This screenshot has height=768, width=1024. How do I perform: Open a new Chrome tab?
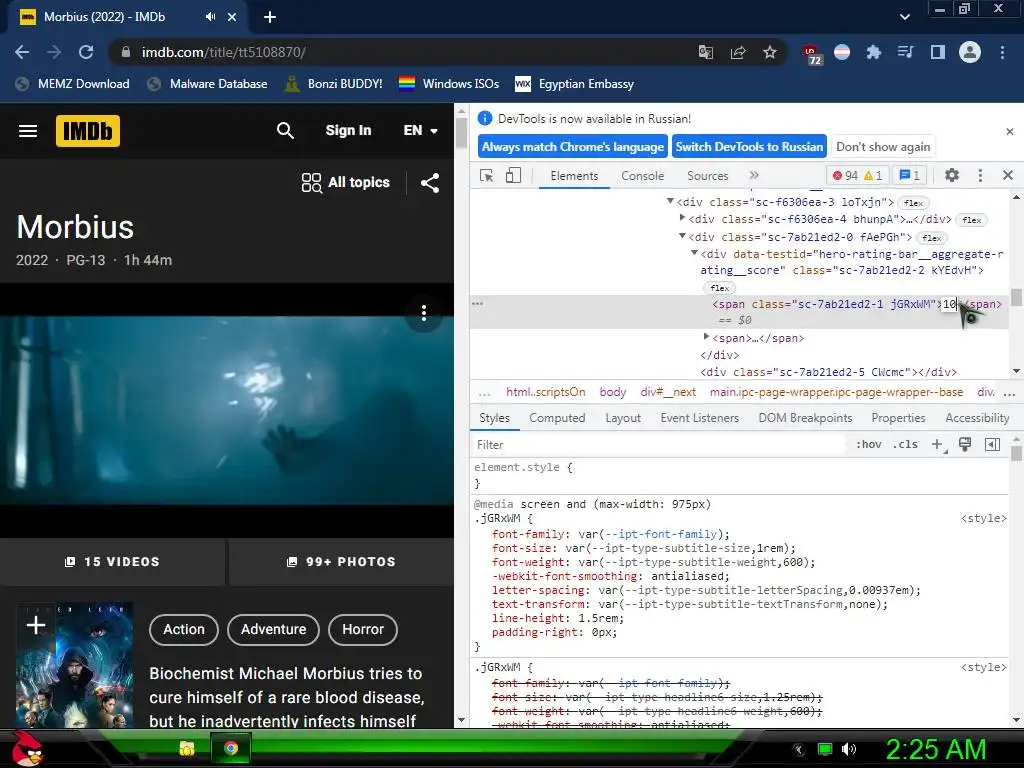(x=270, y=17)
